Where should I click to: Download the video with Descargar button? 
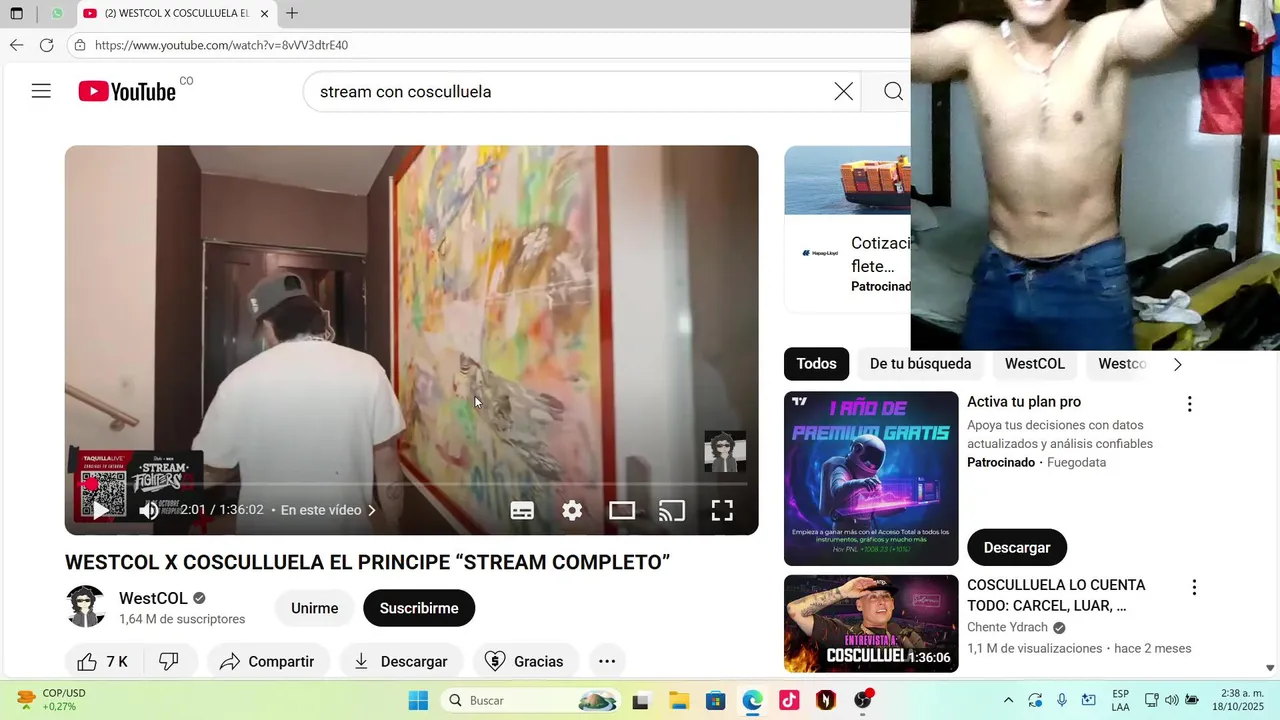click(x=400, y=661)
